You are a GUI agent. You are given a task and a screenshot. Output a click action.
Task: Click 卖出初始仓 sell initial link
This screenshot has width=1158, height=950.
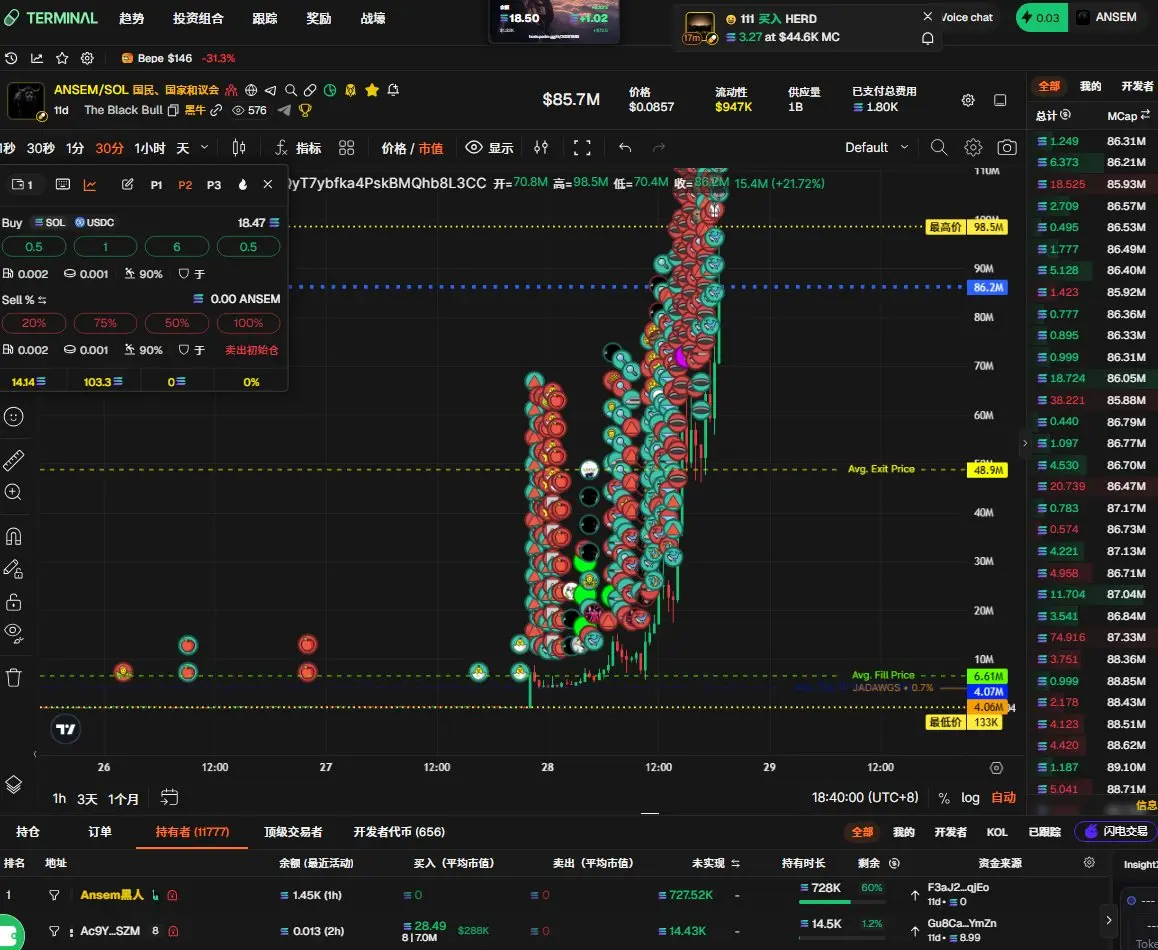click(251, 350)
